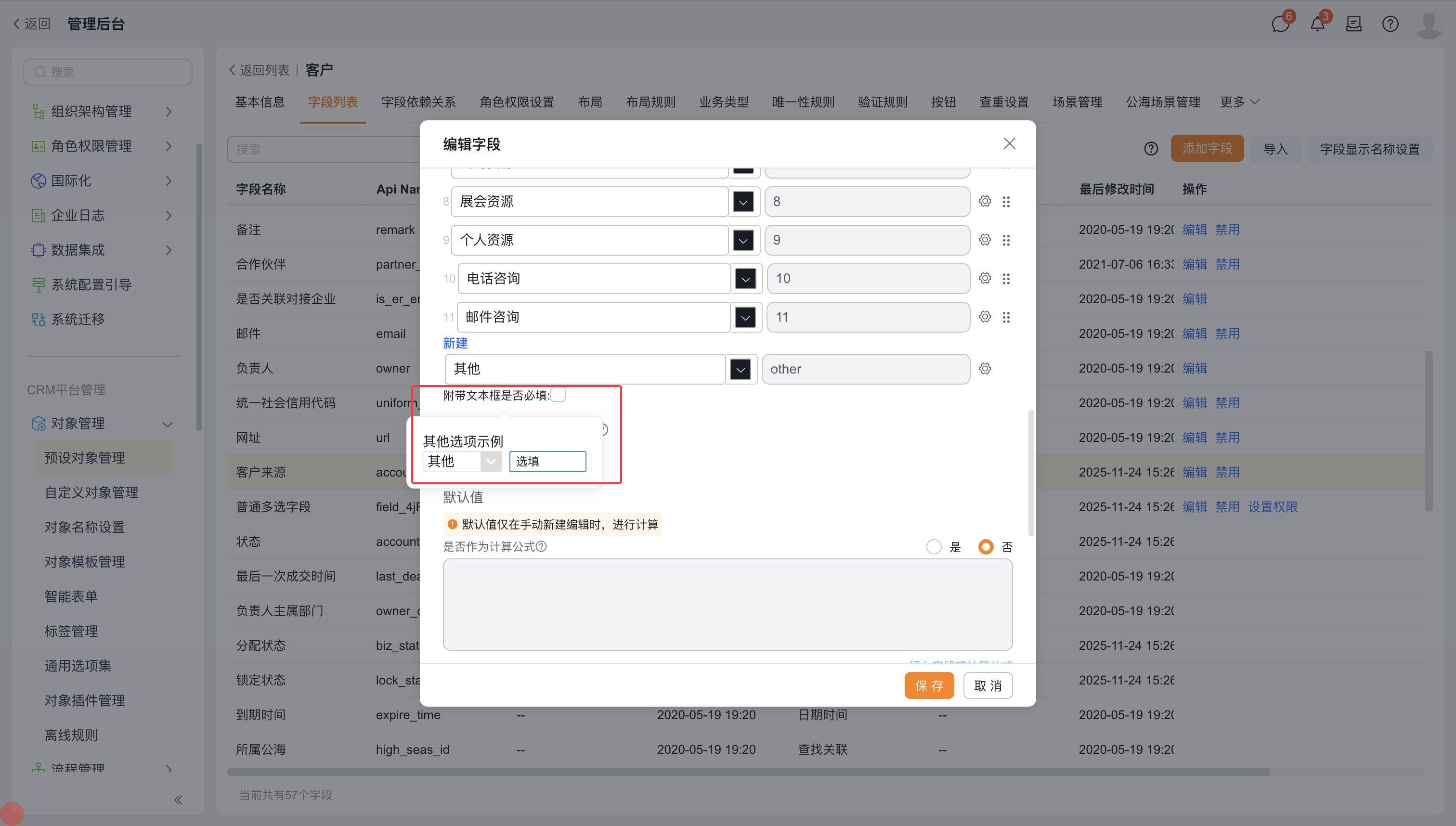Click the help question mark in header

point(1390,25)
